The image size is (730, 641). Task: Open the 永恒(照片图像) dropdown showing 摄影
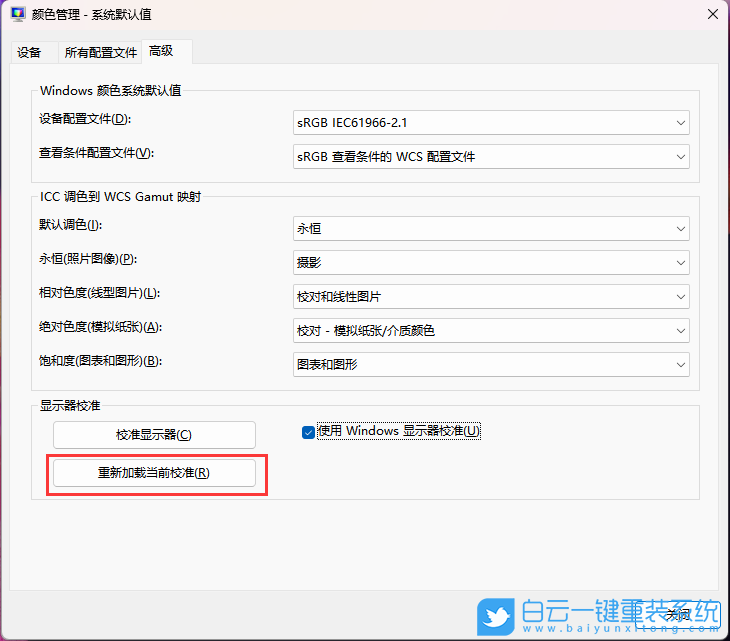click(490, 262)
